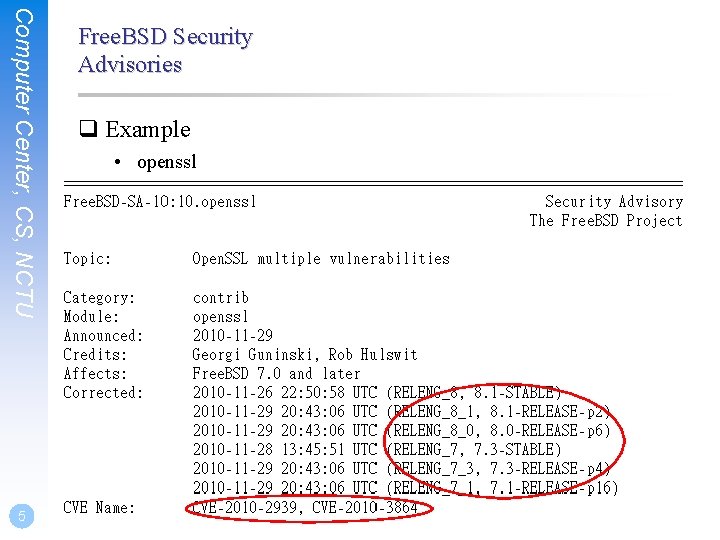Click The FreeBSD Project text
Screen dimensions: 720x540
[x=606, y=221]
